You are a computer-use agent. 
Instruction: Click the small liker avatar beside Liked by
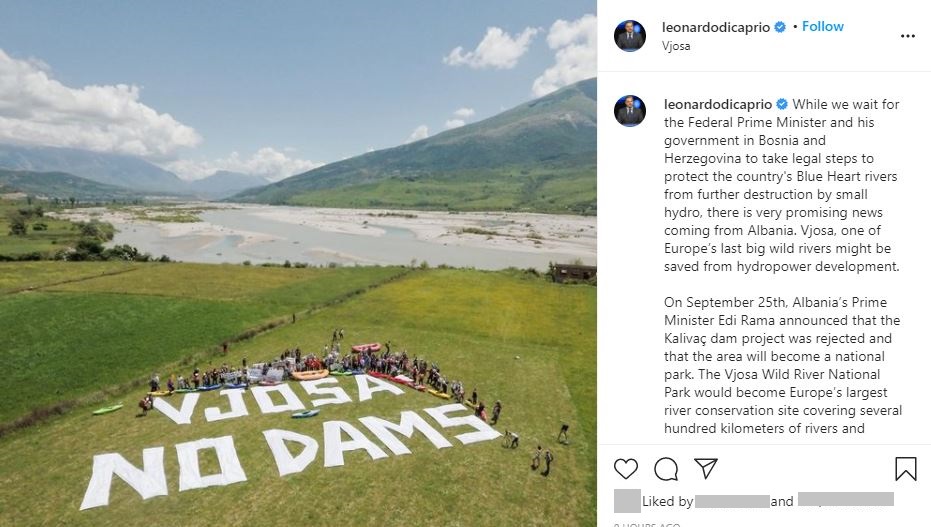click(x=626, y=501)
